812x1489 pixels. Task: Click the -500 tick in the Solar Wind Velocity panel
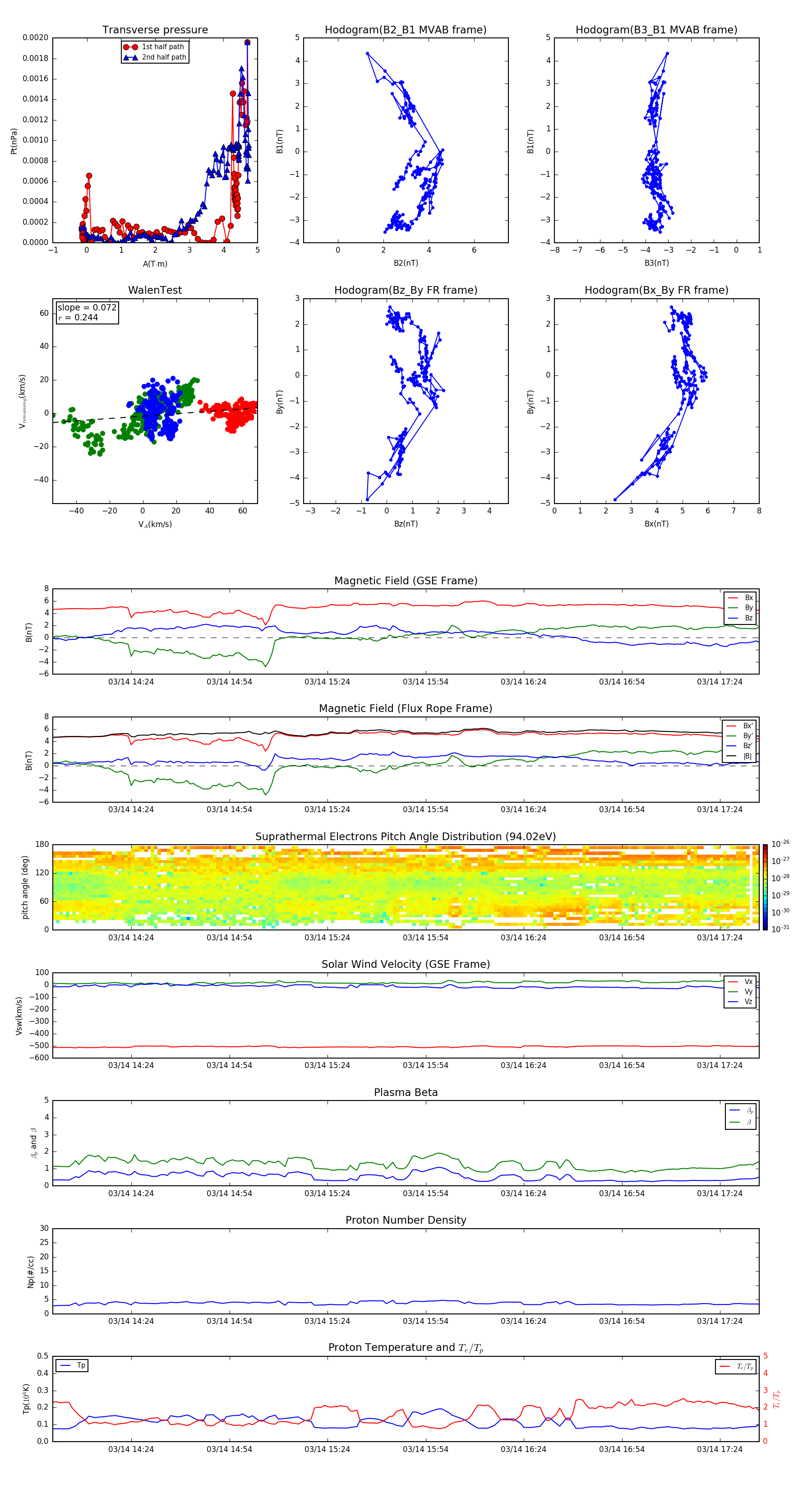tap(38, 1045)
